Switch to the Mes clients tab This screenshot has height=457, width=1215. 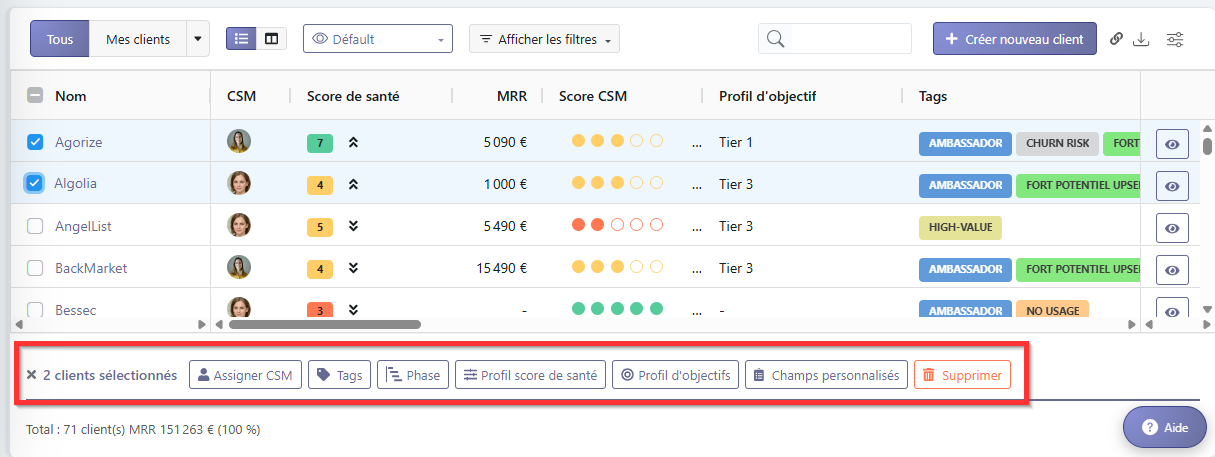click(138, 39)
